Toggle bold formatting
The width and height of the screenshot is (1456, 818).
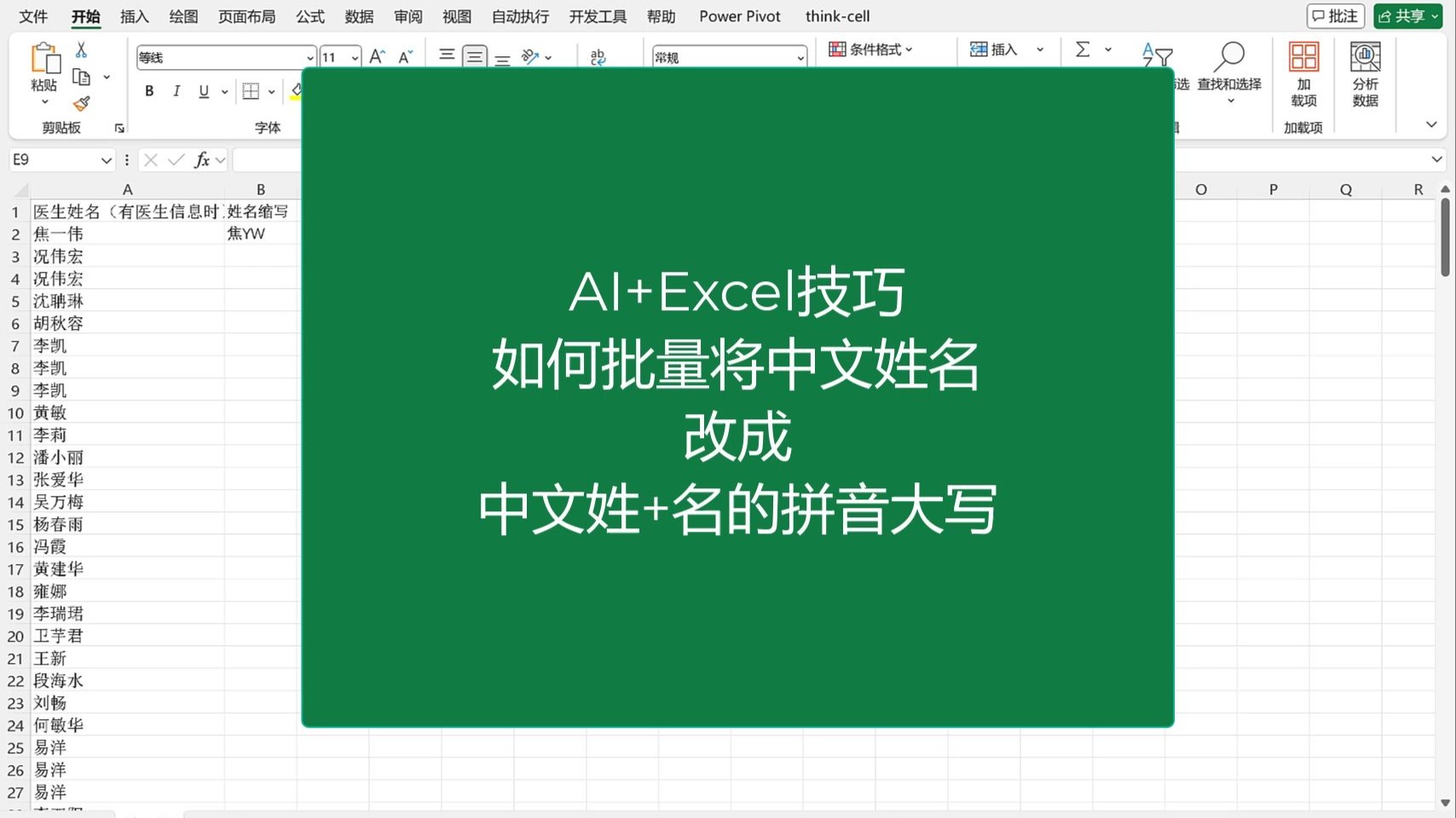(x=148, y=91)
